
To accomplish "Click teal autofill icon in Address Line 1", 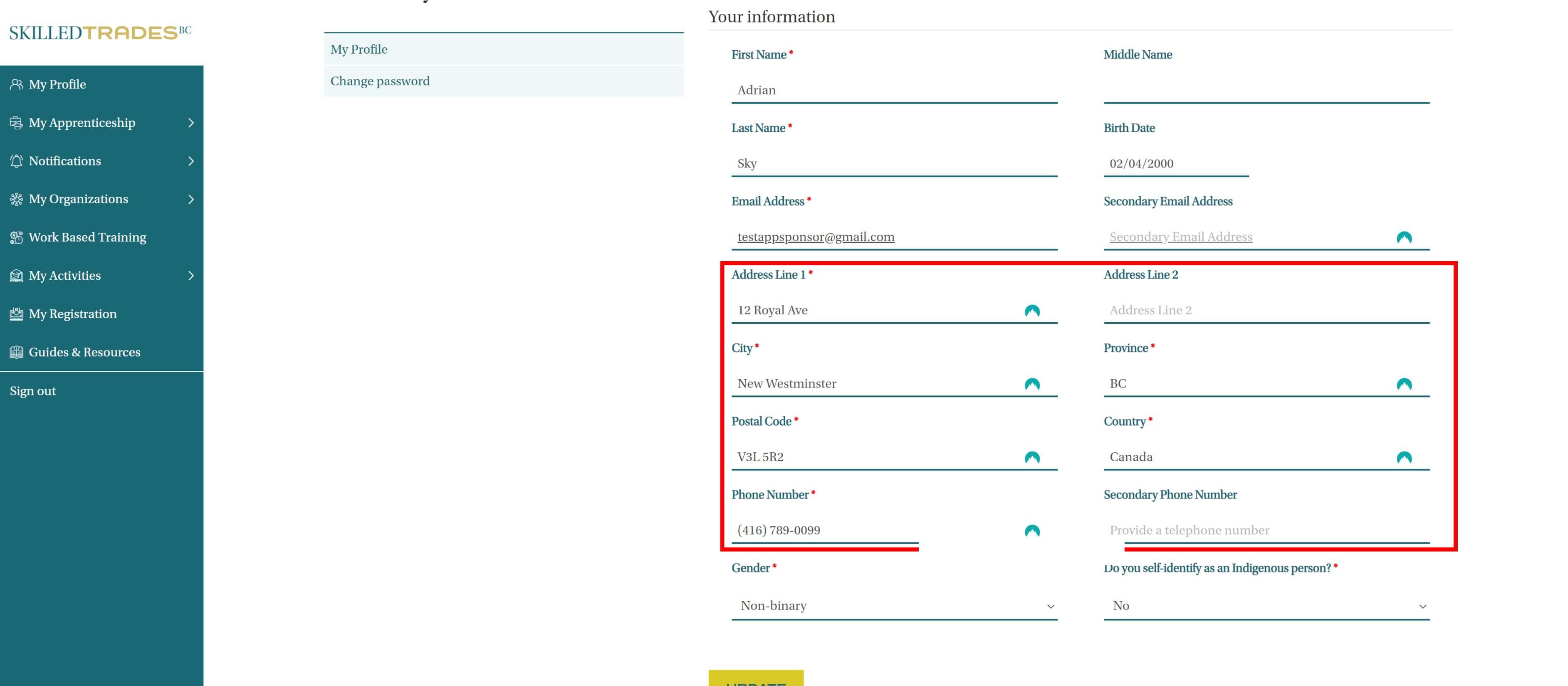I will [x=1032, y=311].
